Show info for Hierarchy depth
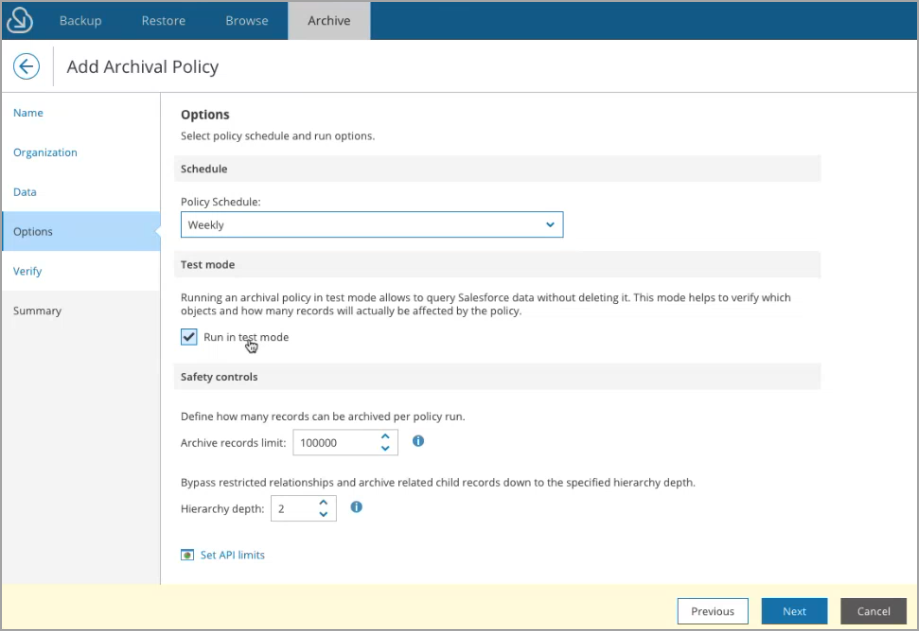Image resolution: width=919 pixels, height=631 pixels. (356, 507)
